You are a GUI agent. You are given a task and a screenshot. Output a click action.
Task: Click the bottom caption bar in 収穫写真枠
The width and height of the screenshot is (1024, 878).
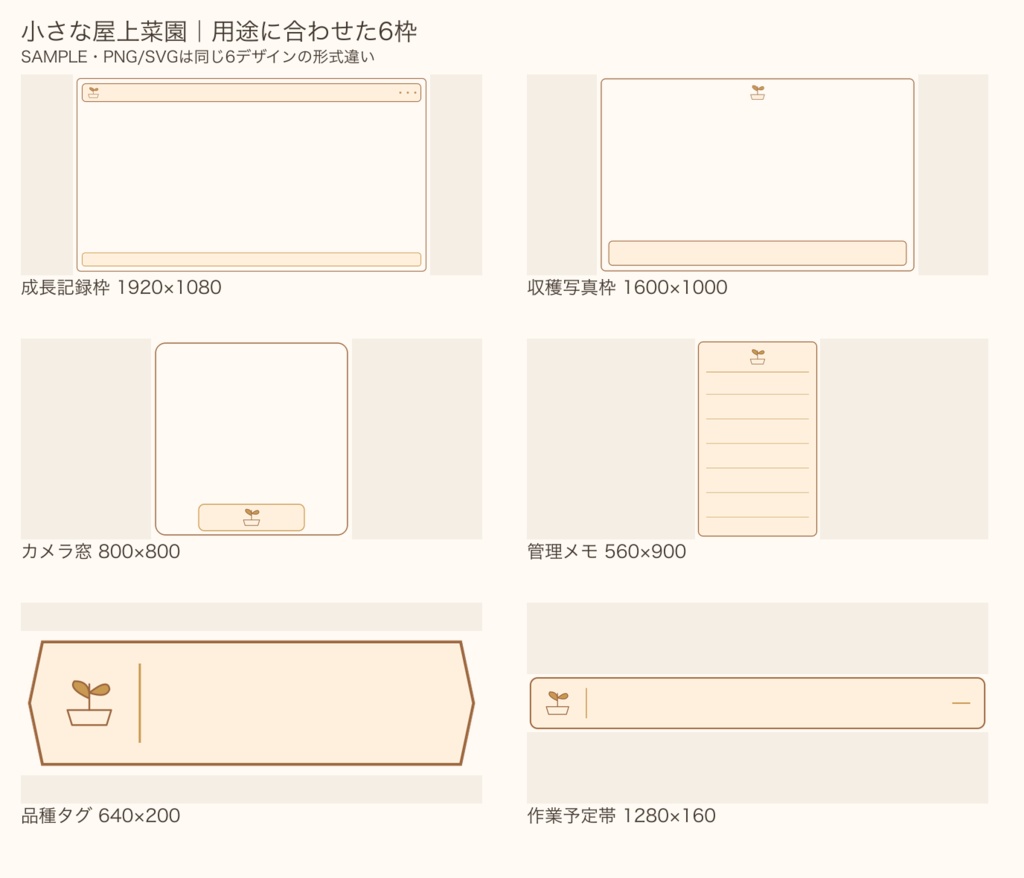click(758, 253)
